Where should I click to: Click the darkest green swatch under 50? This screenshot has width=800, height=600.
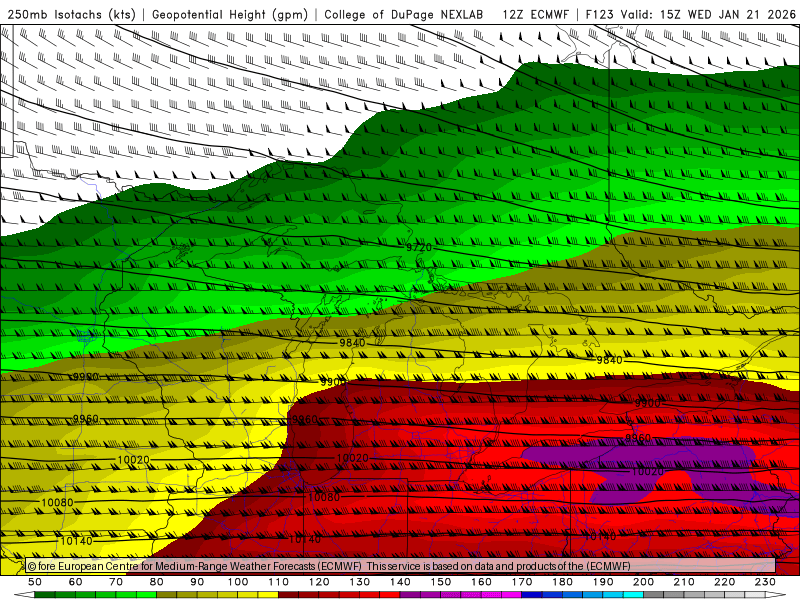[x=45, y=595]
